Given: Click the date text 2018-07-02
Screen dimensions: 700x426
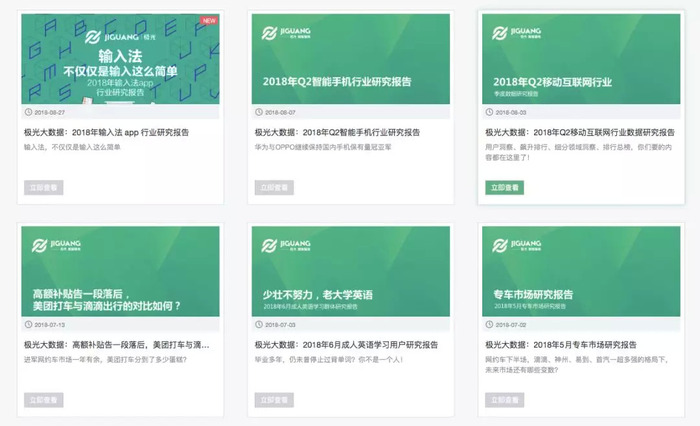Looking at the screenshot, I should 511,325.
